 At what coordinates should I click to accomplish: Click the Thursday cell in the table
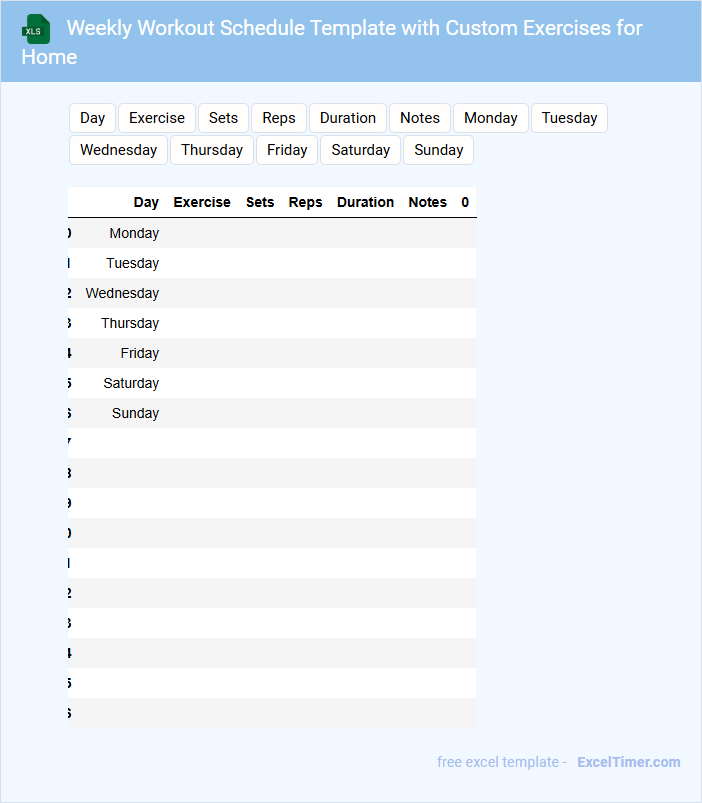[x=130, y=323]
